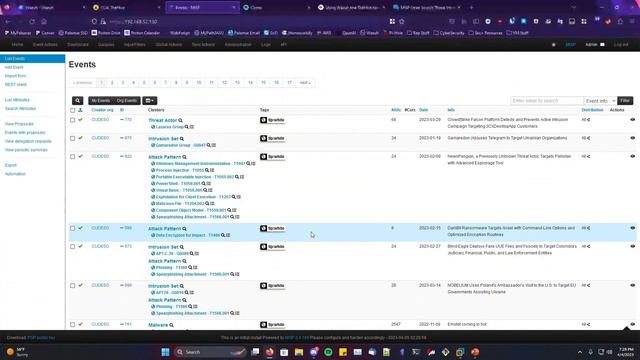Open the PGP public key download link

click(x=41, y=338)
